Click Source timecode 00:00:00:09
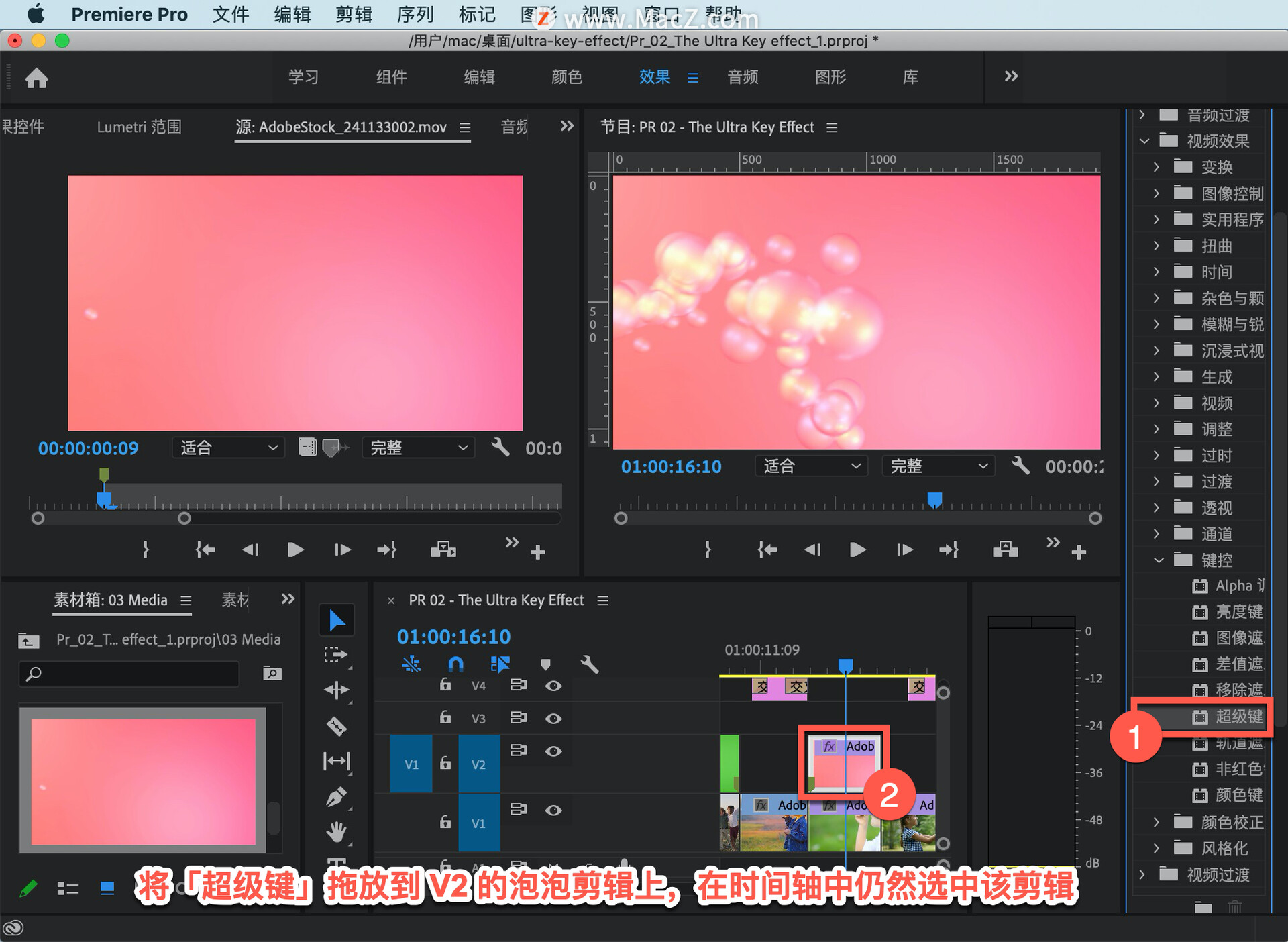1288x942 pixels. click(x=88, y=448)
